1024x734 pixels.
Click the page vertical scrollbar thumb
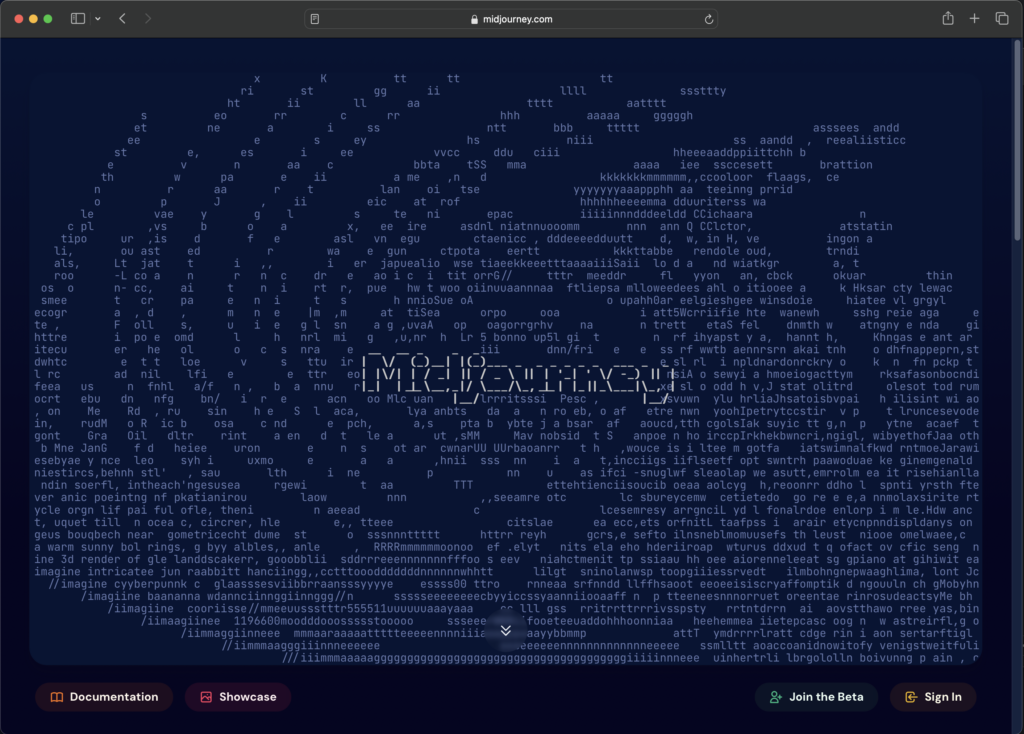[1017, 140]
